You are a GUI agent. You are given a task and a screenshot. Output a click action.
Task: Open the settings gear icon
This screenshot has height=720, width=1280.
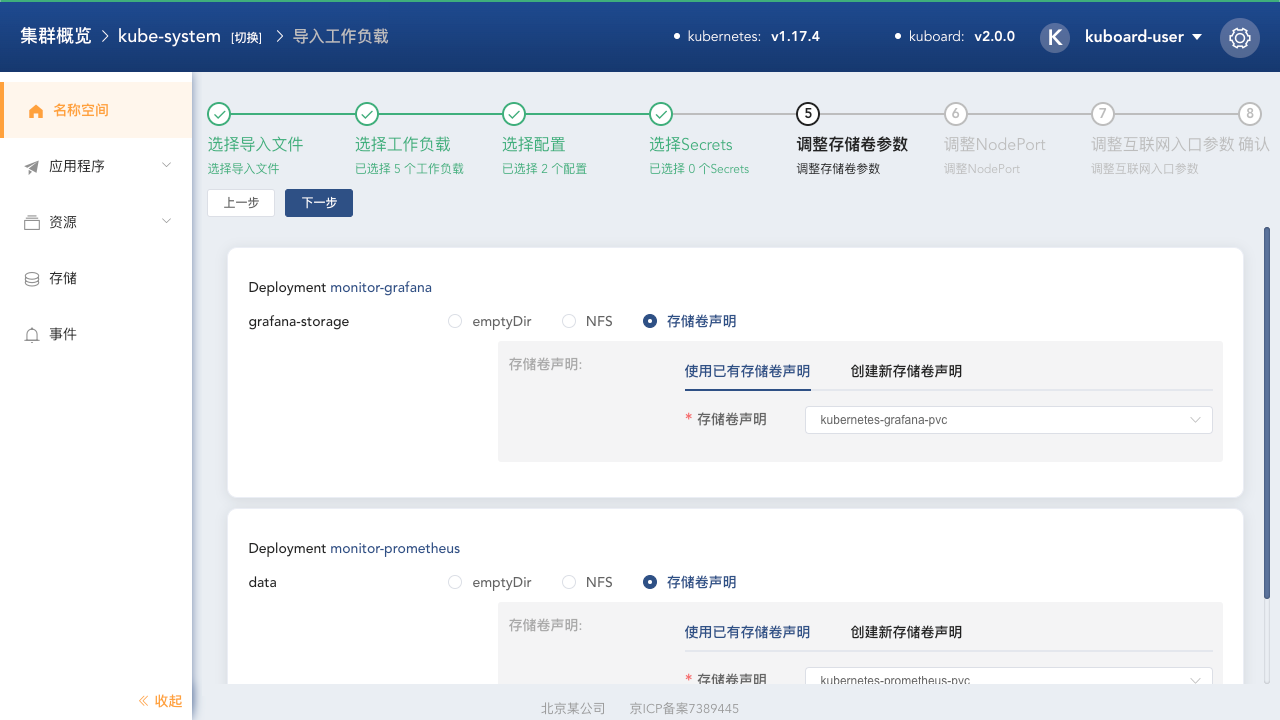1240,38
